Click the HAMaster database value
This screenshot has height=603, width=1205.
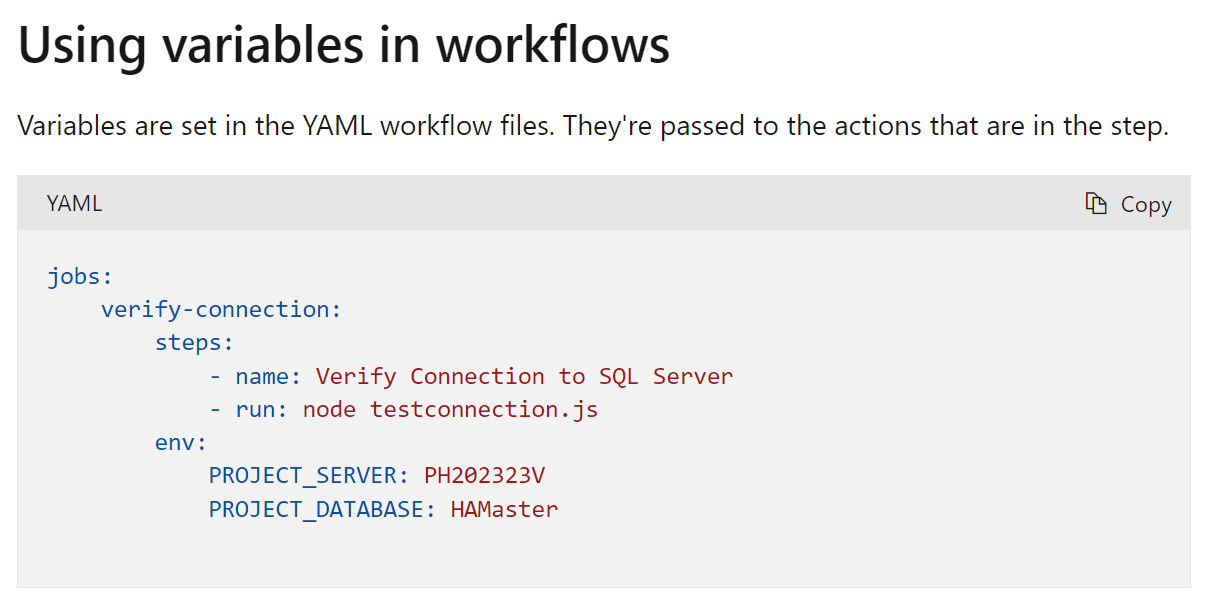[504, 509]
